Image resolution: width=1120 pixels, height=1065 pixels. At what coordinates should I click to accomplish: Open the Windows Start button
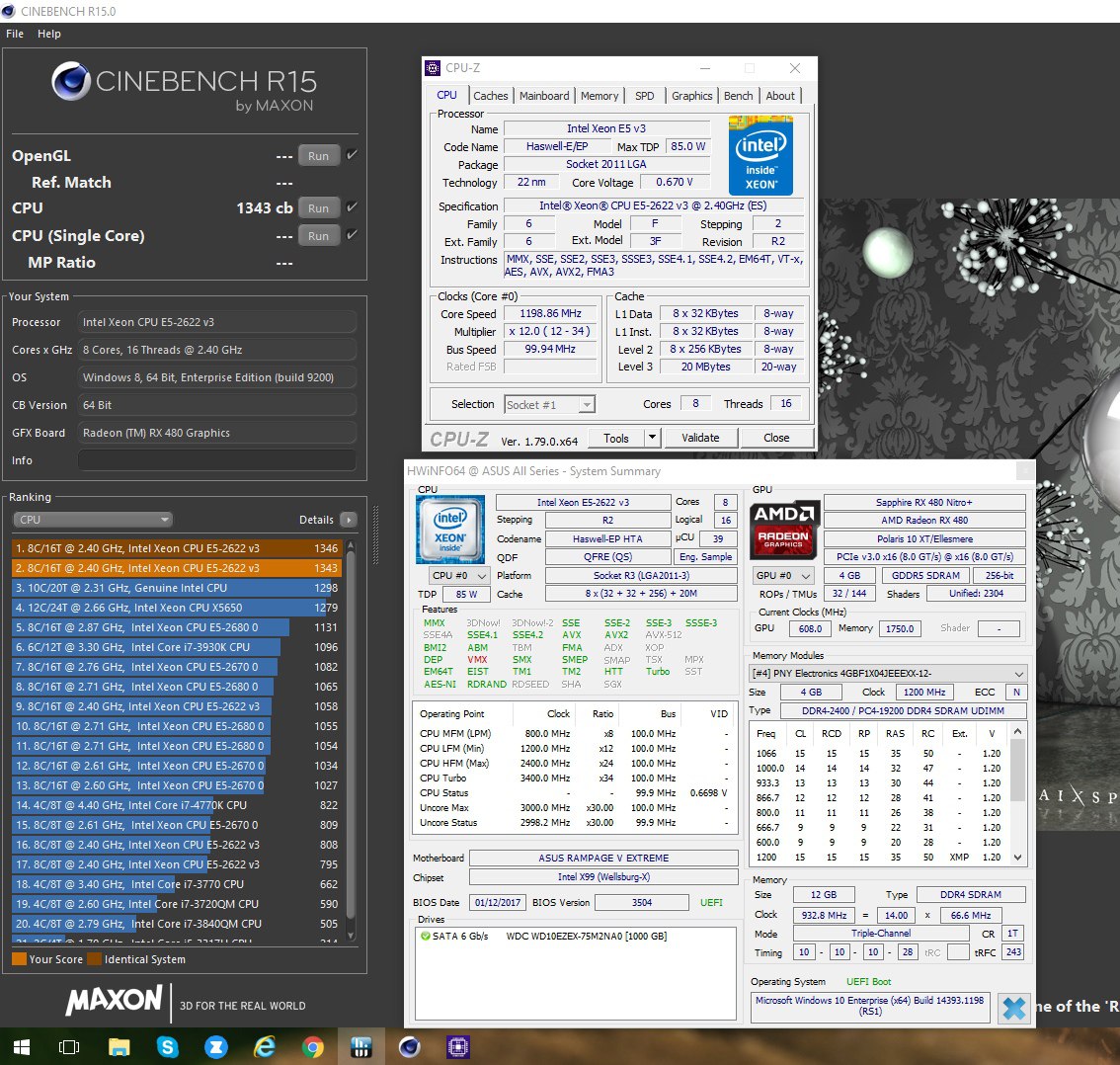click(x=22, y=1047)
